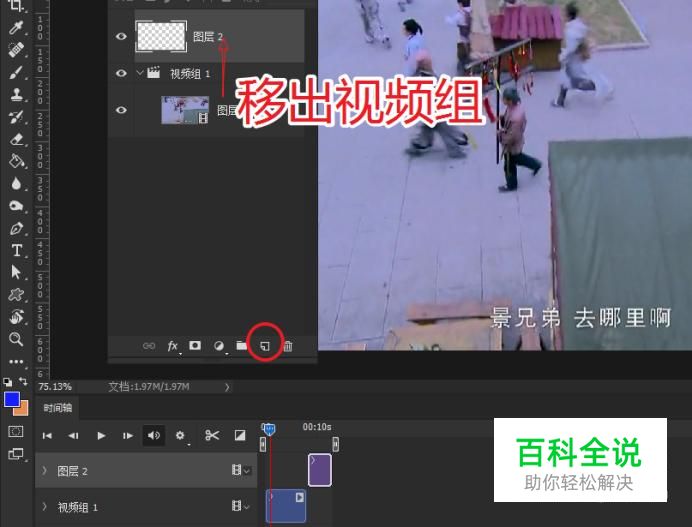Add a layer mask
Image resolution: width=692 pixels, height=527 pixels.
[195, 346]
